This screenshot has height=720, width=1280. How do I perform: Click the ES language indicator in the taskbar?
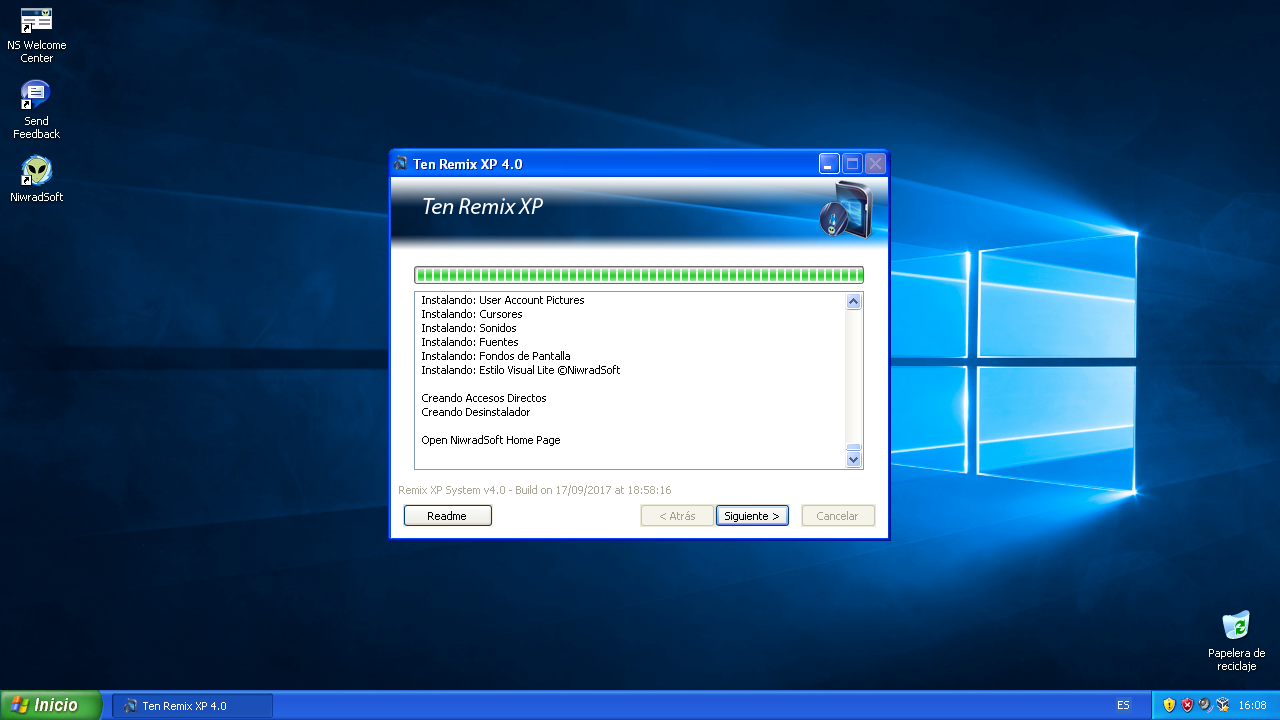[x=1122, y=704]
